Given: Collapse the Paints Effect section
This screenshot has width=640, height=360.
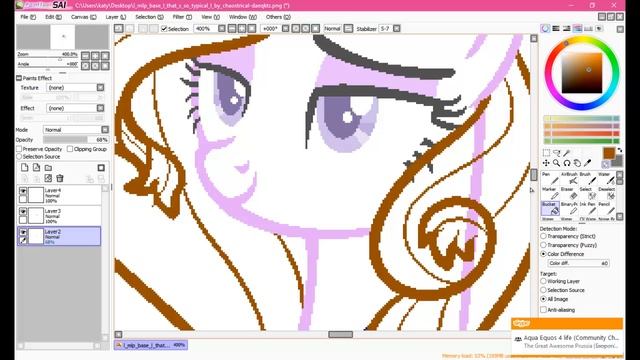Looking at the screenshot, I should tap(19, 78).
